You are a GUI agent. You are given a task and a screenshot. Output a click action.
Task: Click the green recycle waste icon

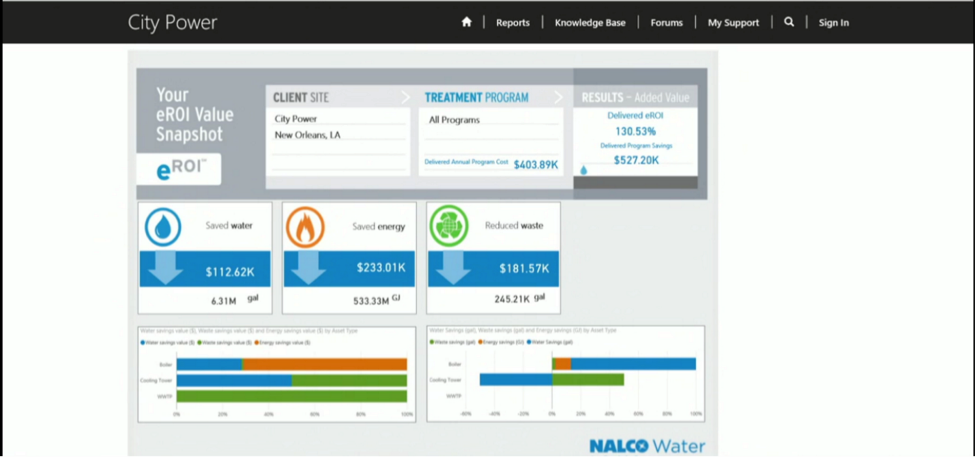[x=450, y=227]
